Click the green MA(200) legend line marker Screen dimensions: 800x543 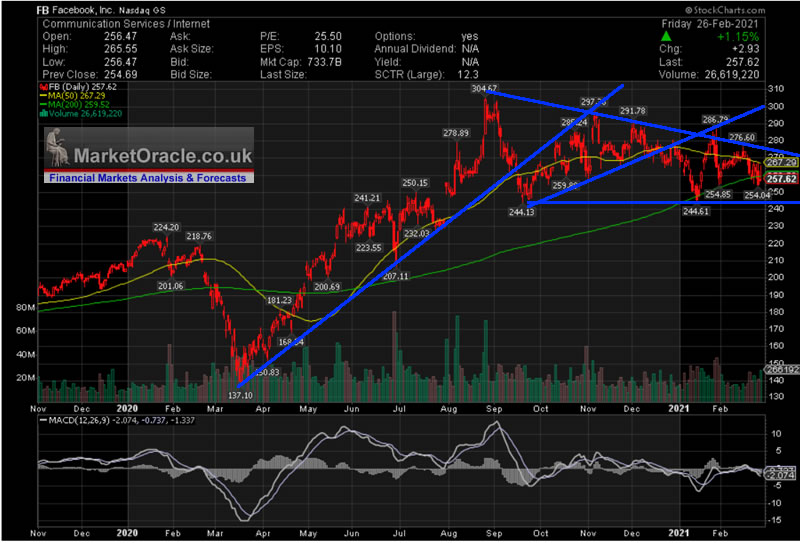[x=43, y=105]
